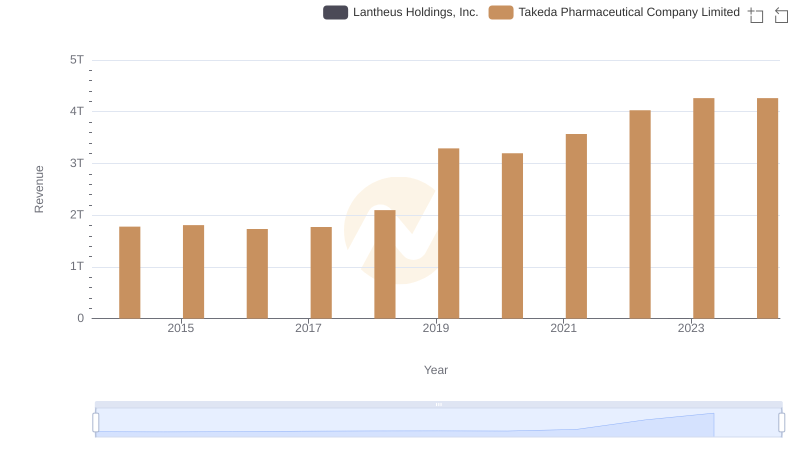Click the left handle of the zoom slider
The image size is (800, 461).
pyautogui.click(x=95, y=423)
